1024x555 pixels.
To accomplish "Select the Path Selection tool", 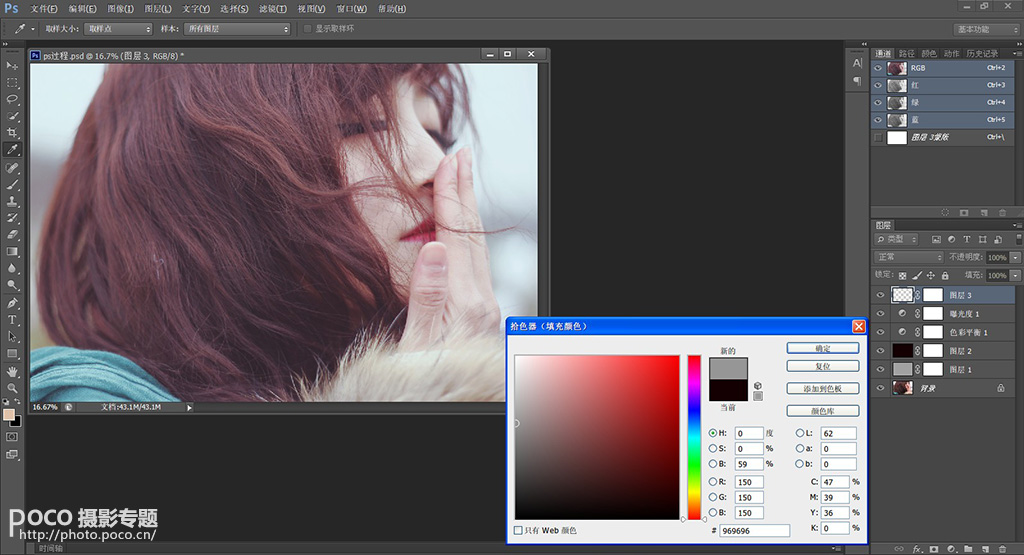I will 12,337.
